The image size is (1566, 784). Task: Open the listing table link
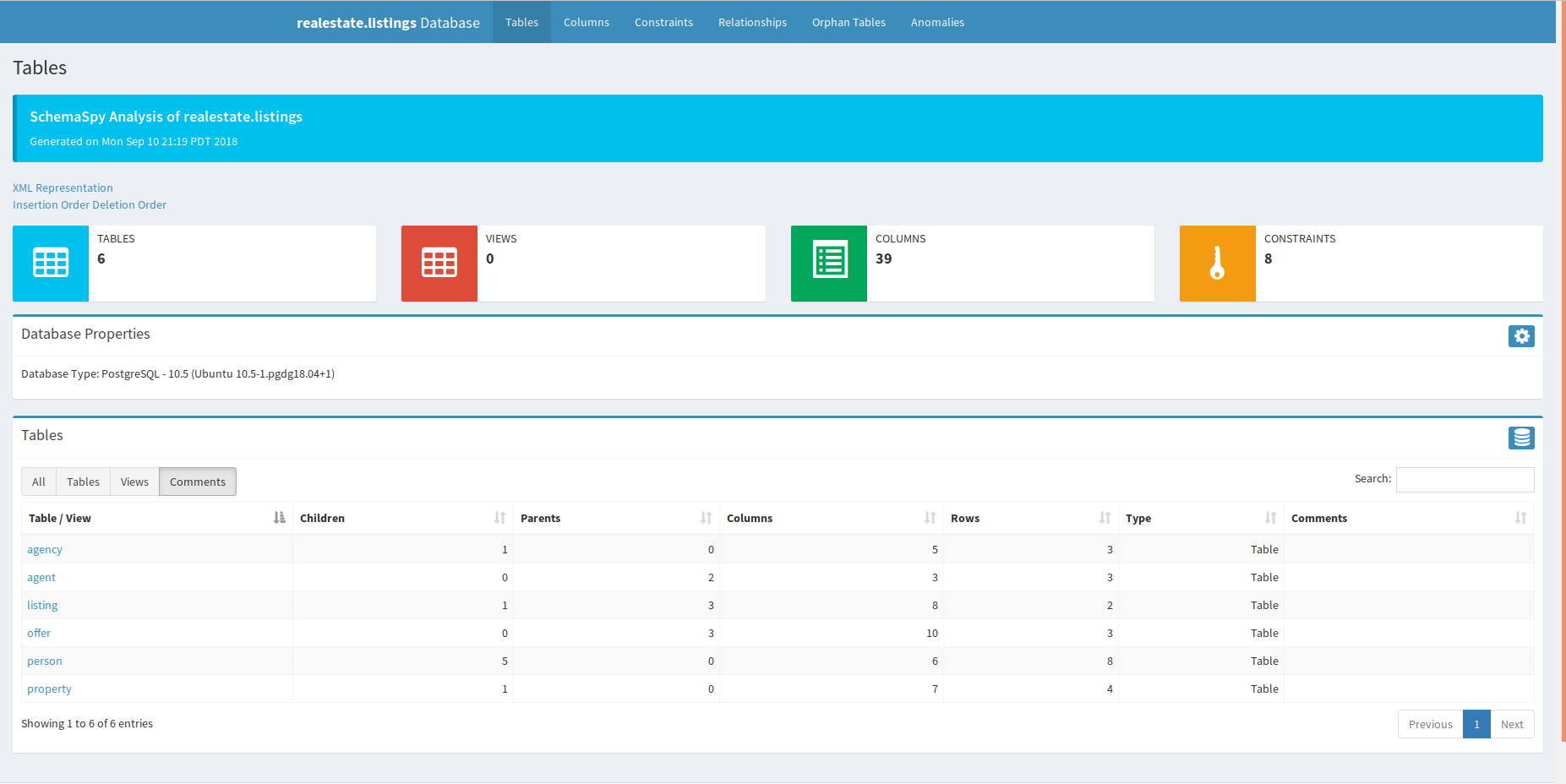click(42, 605)
